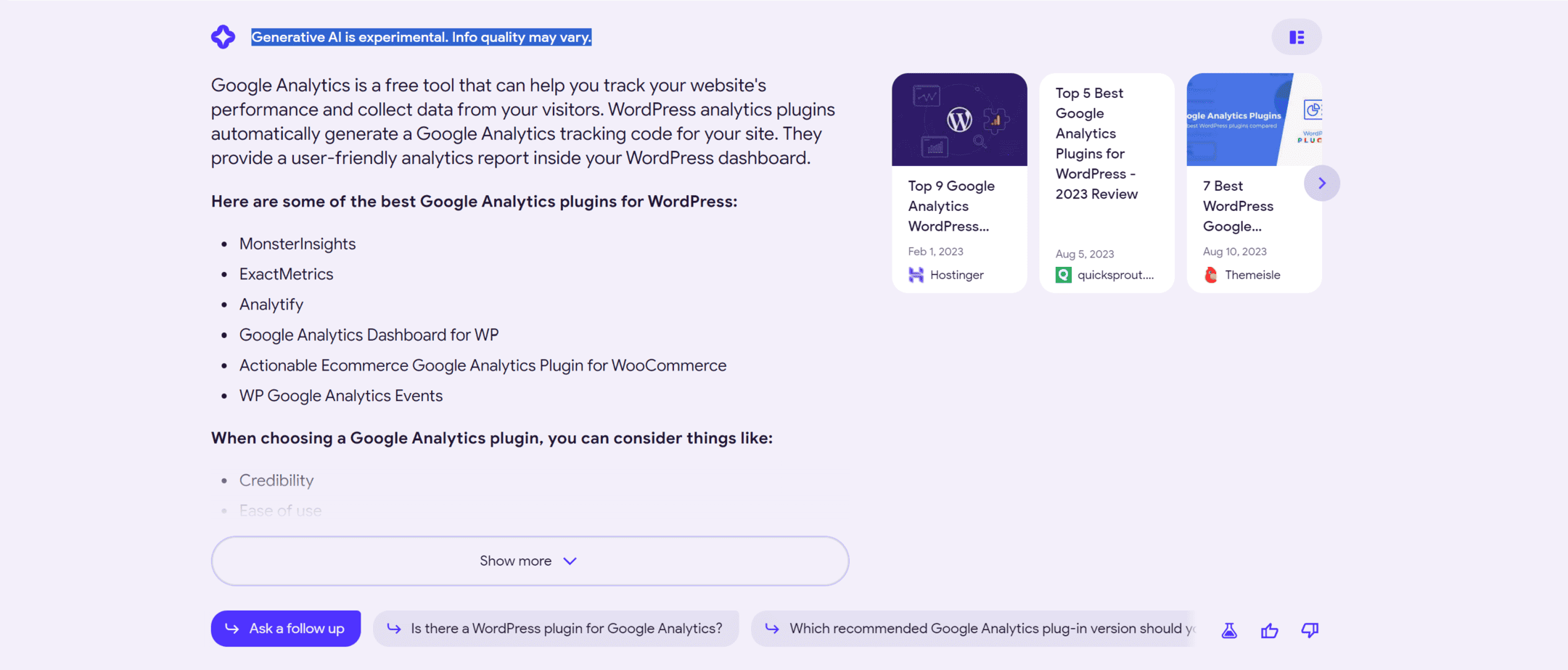Screen dimensions: 1568x670
Task: Click the generative AI sparkle icon
Action: tap(223, 37)
